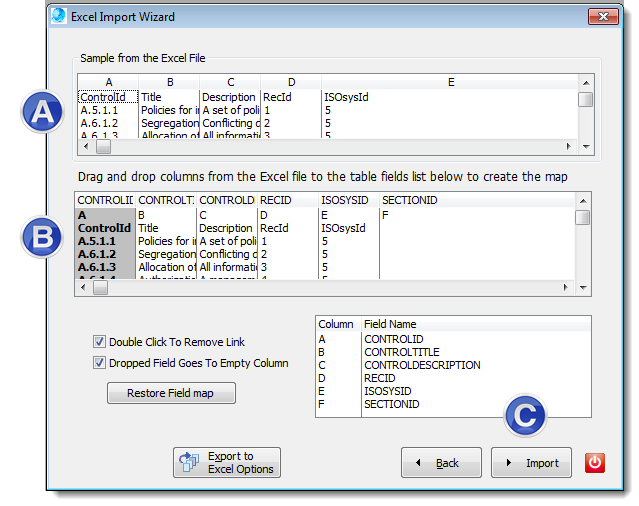
Task: Click the SECTIONID header in mapping grid
Action: (x=477, y=200)
